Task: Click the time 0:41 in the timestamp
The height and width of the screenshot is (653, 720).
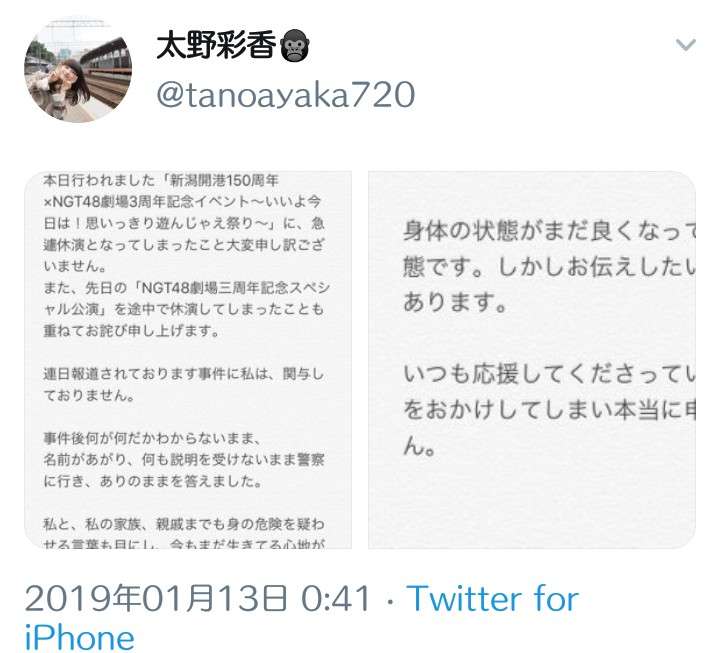Action: pyautogui.click(x=336, y=599)
